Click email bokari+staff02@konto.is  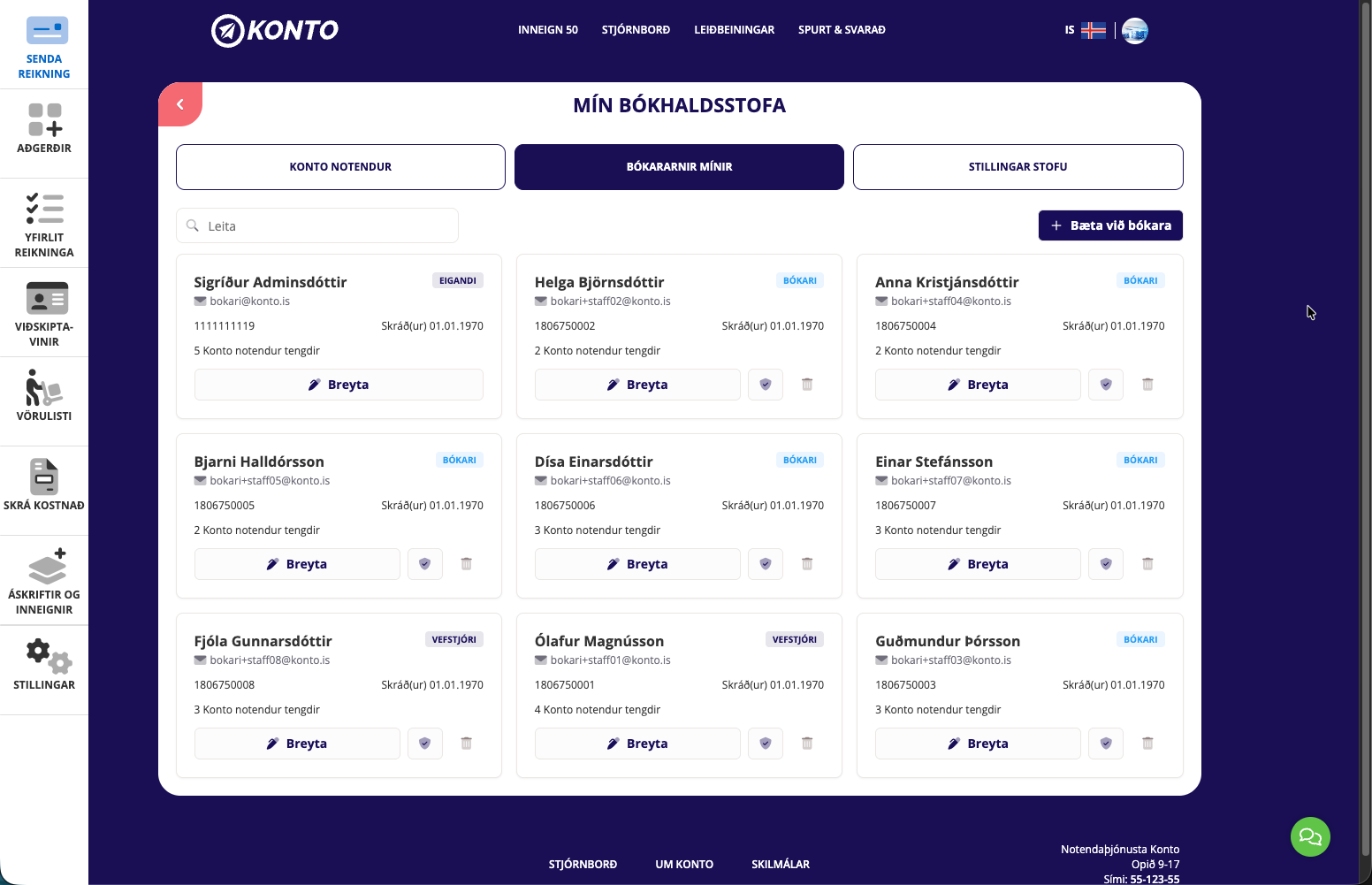pyautogui.click(x=611, y=301)
